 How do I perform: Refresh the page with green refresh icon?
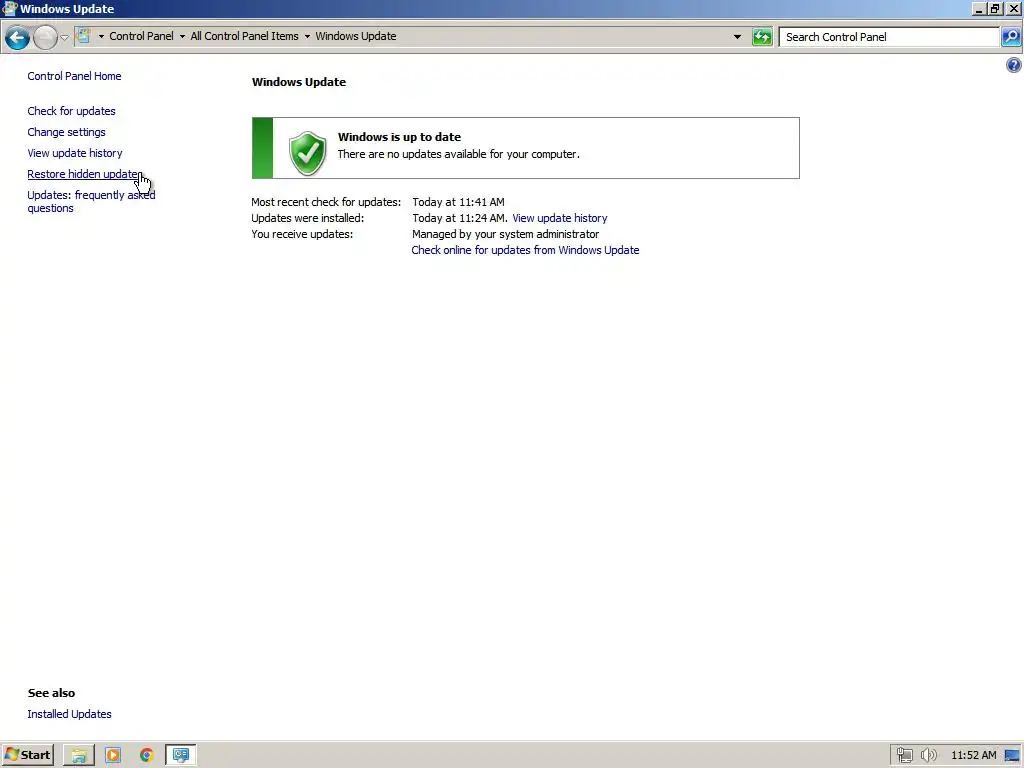(x=761, y=37)
